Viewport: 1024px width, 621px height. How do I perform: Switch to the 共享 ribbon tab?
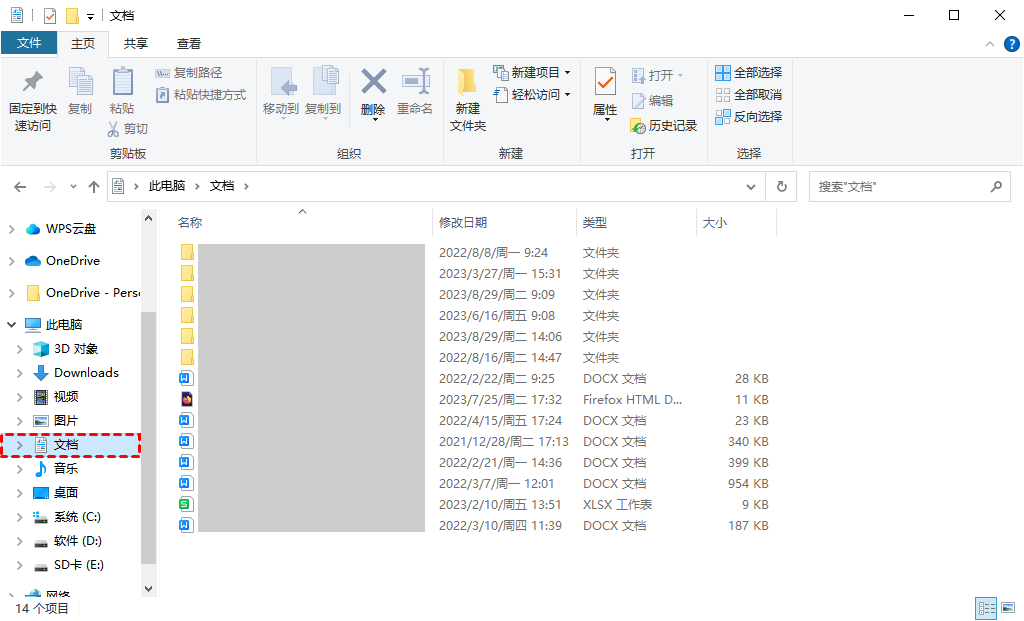[x=136, y=44]
